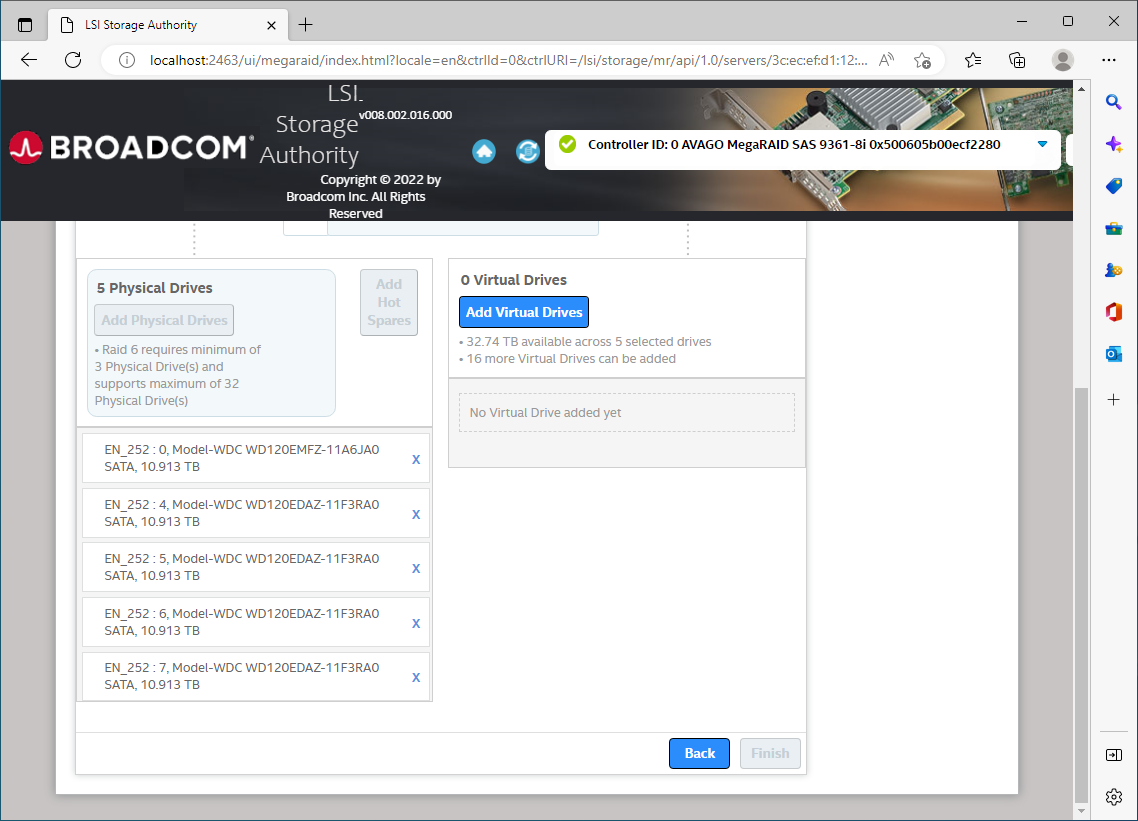Viewport: 1138px width, 821px height.
Task: Click the '0 Virtual Drives' heading
Action: pos(514,280)
